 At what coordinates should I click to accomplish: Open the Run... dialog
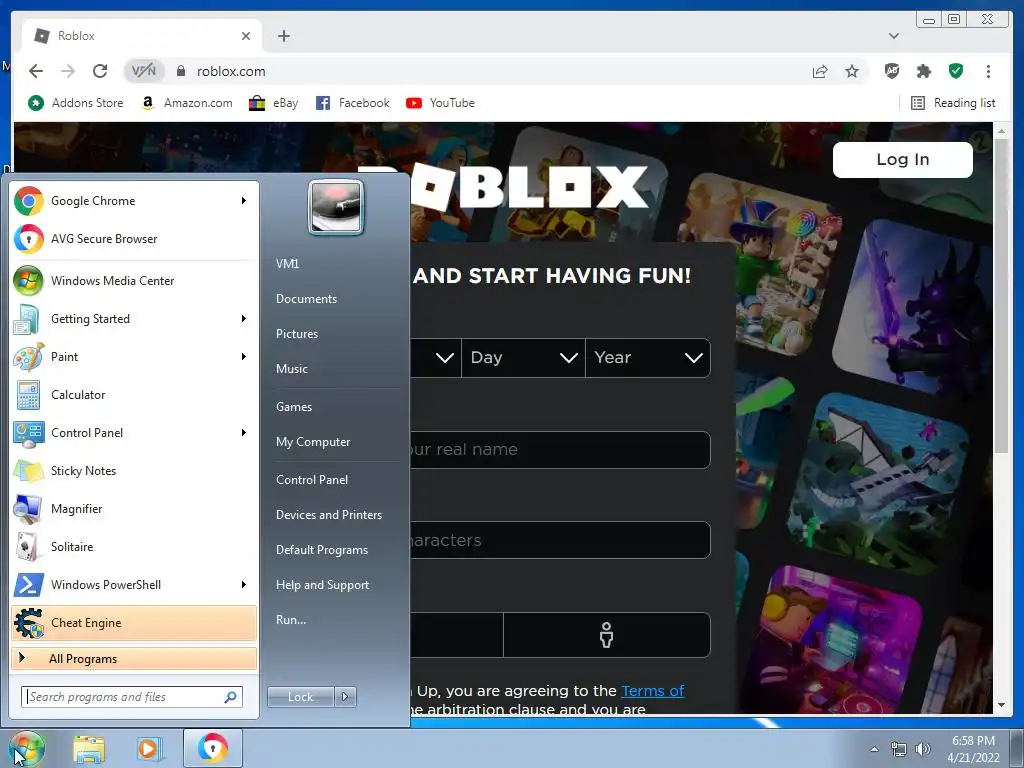tap(291, 620)
